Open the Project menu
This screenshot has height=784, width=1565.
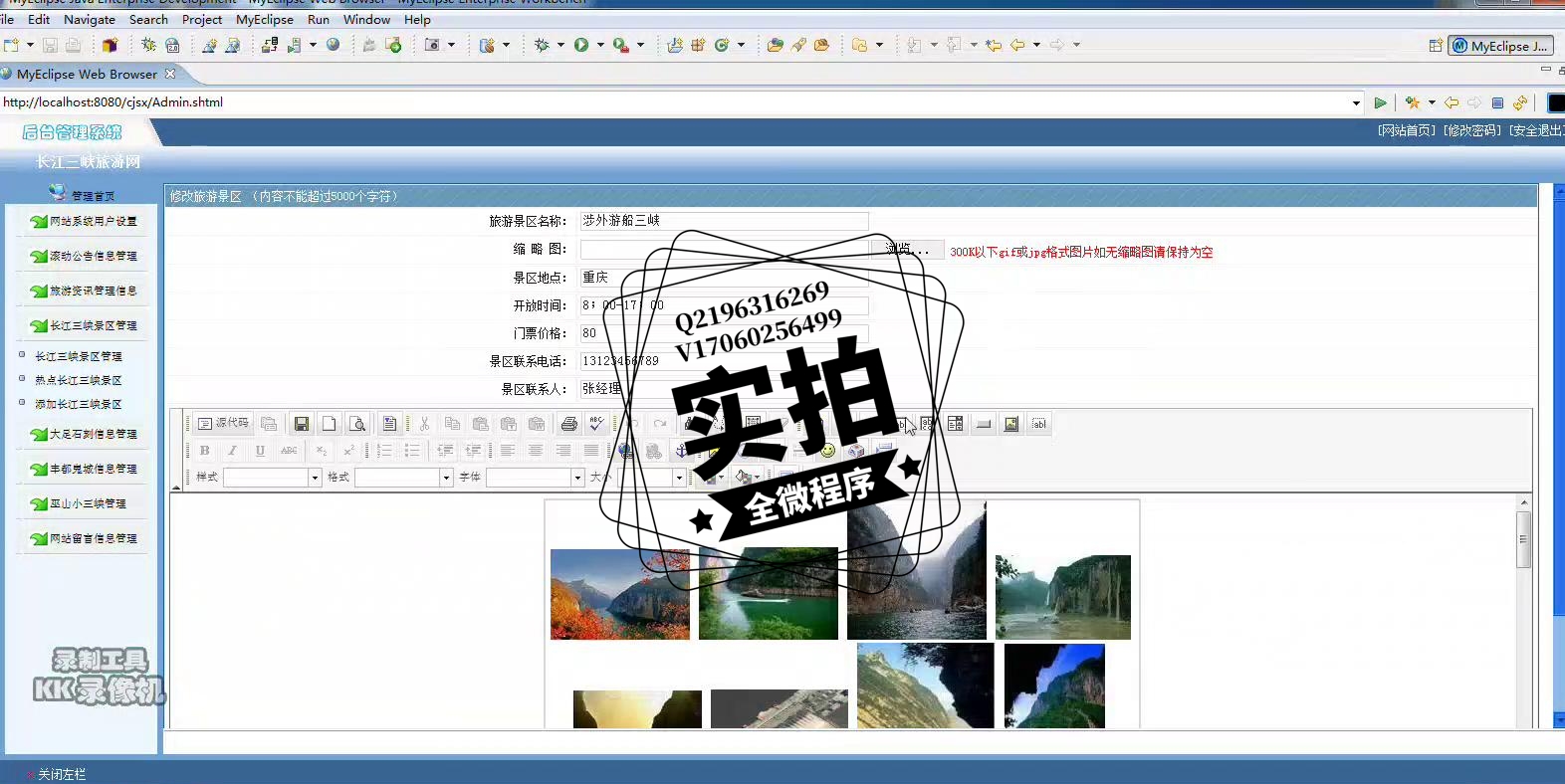202,19
